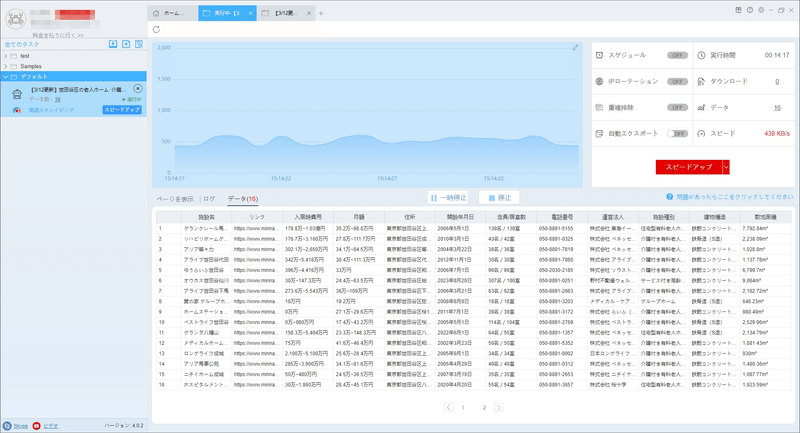Click the 一時停止 pause button
The width and height of the screenshot is (800, 433).
pos(448,197)
